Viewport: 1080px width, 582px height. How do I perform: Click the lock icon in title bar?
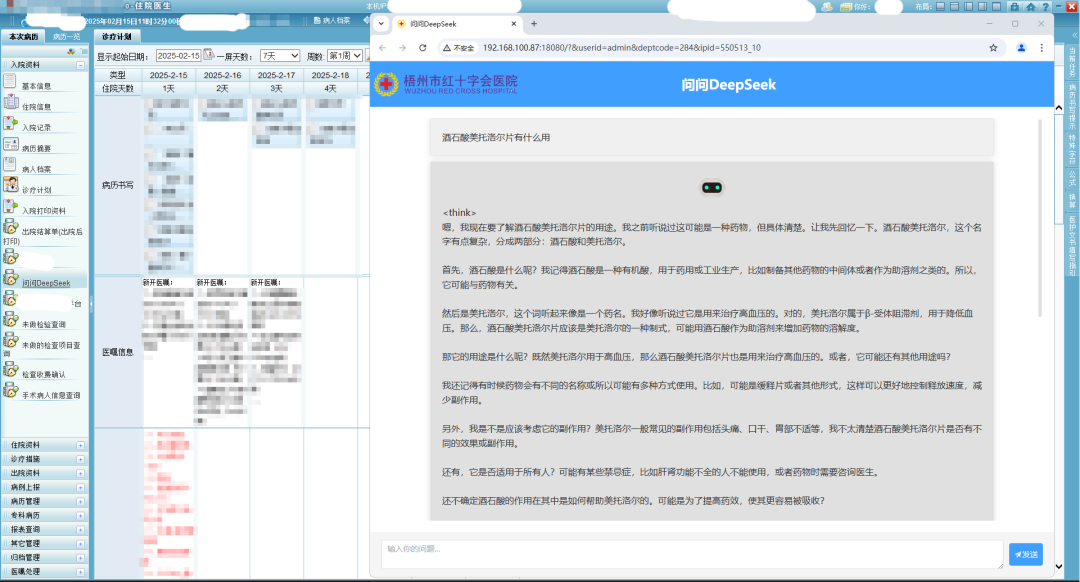pos(1015,6)
